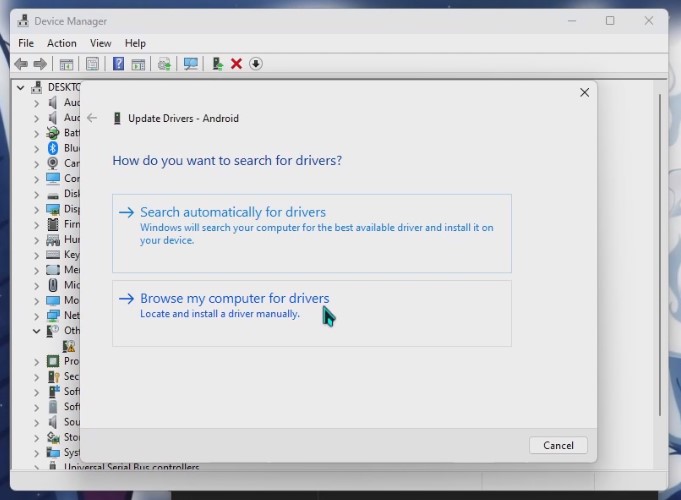681x500 pixels.
Task: Collapse the Other devices tree node
Action: (x=36, y=331)
